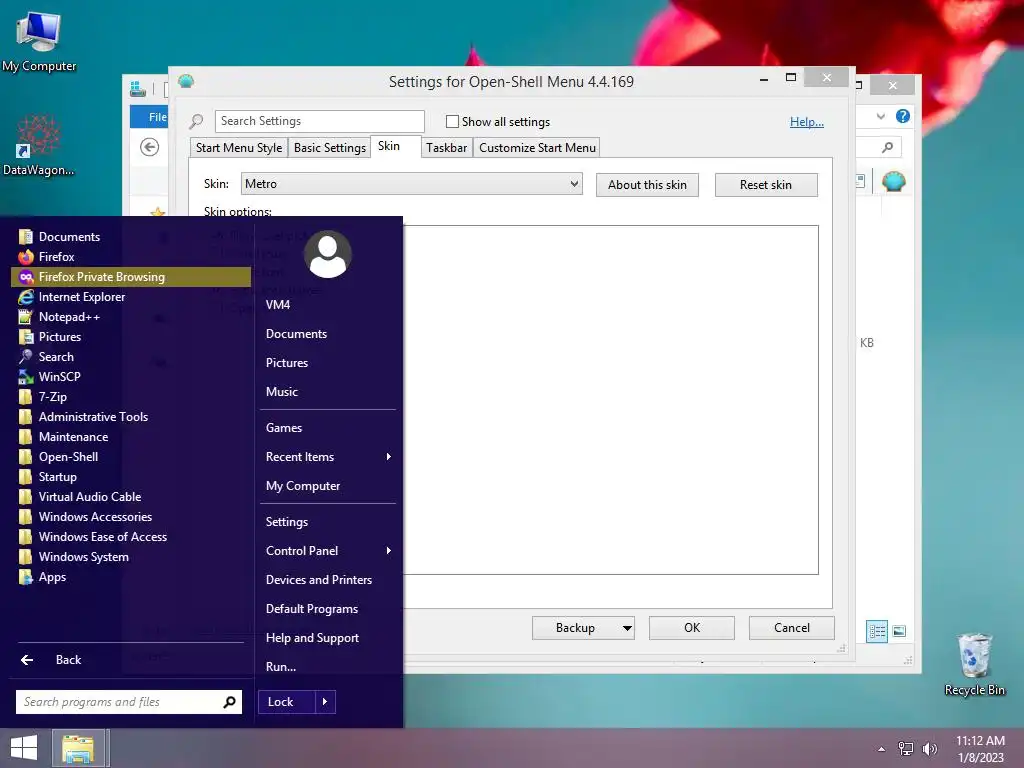Click the About this skin button
This screenshot has width=1024, height=768.
(x=647, y=185)
